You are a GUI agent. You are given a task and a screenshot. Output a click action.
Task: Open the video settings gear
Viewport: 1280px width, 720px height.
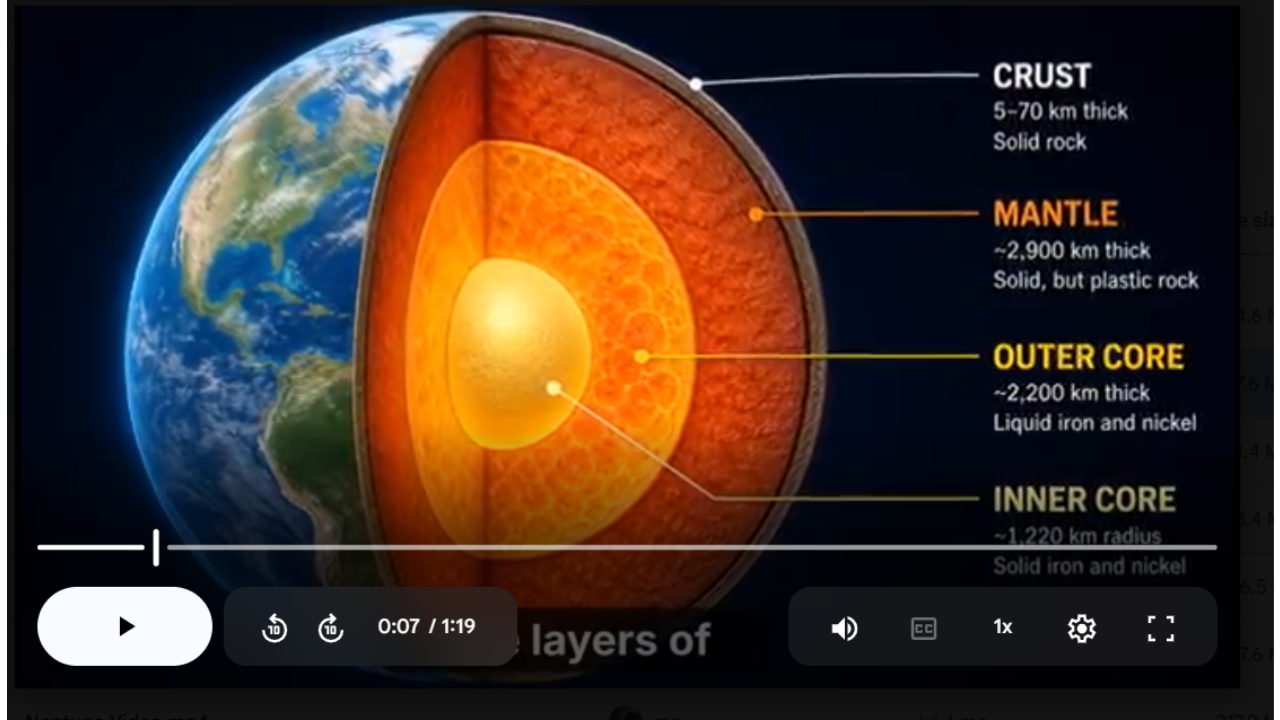tap(1081, 628)
